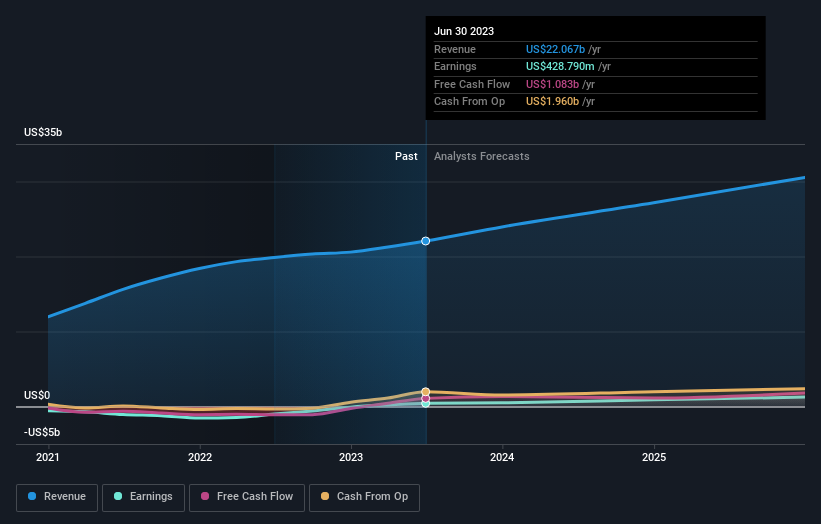Click the 2021 x-axis label
This screenshot has width=821, height=524.
point(48,457)
